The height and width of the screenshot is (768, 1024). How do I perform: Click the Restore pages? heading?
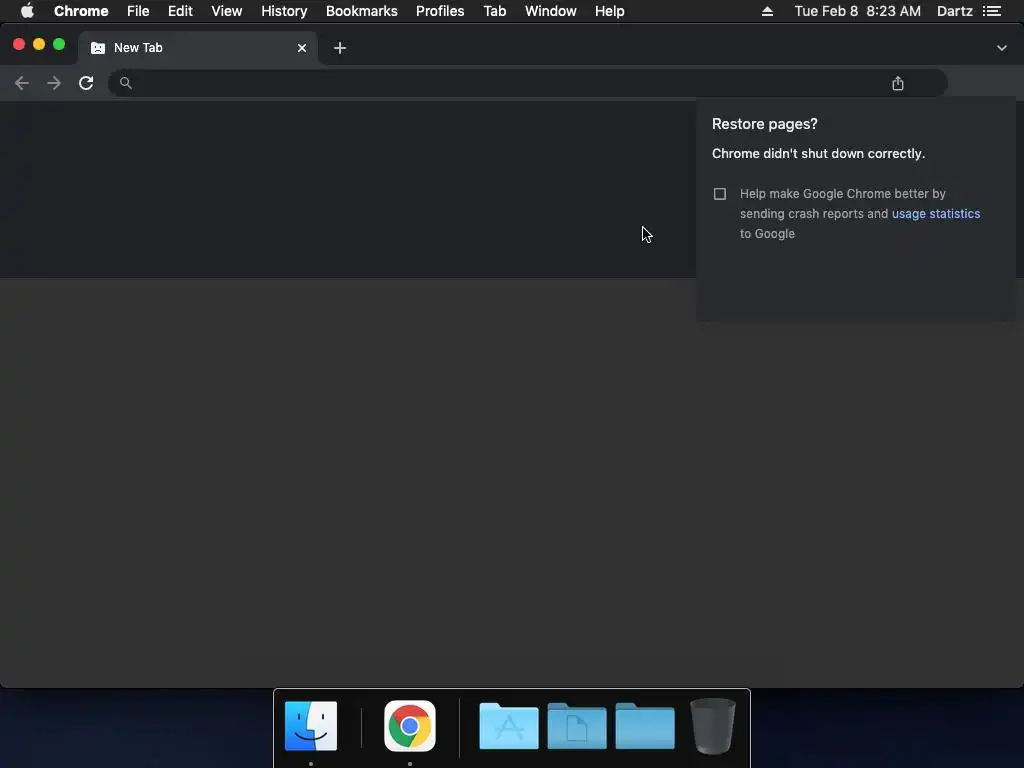765,124
